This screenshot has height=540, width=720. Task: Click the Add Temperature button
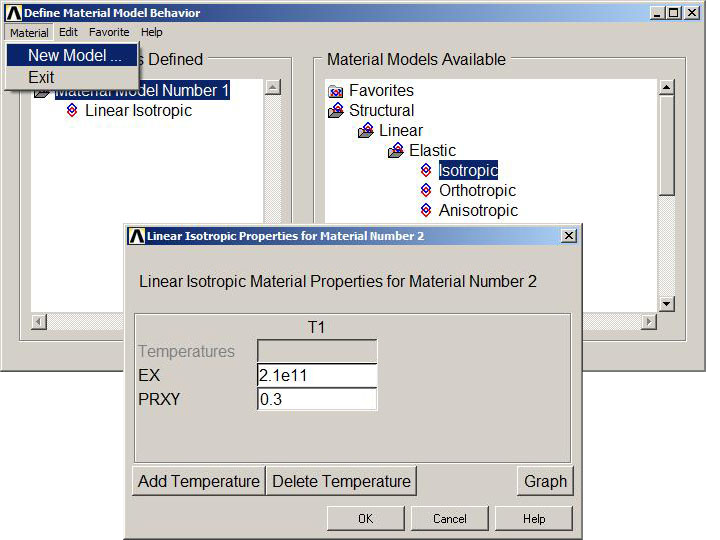(x=198, y=481)
